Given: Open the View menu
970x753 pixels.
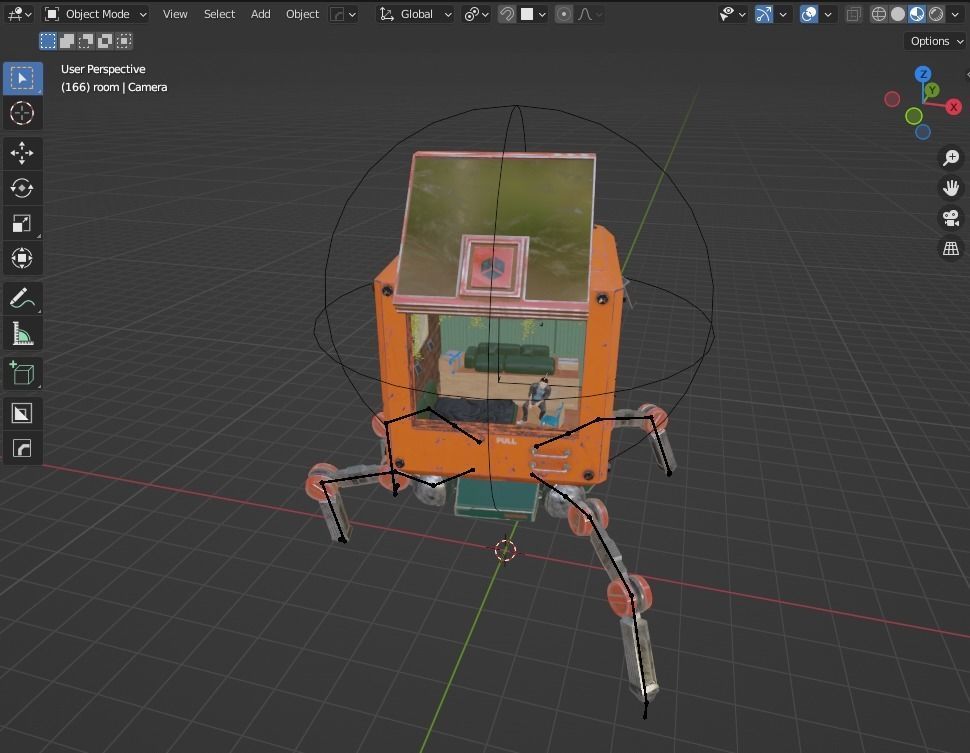Looking at the screenshot, I should click(x=175, y=14).
